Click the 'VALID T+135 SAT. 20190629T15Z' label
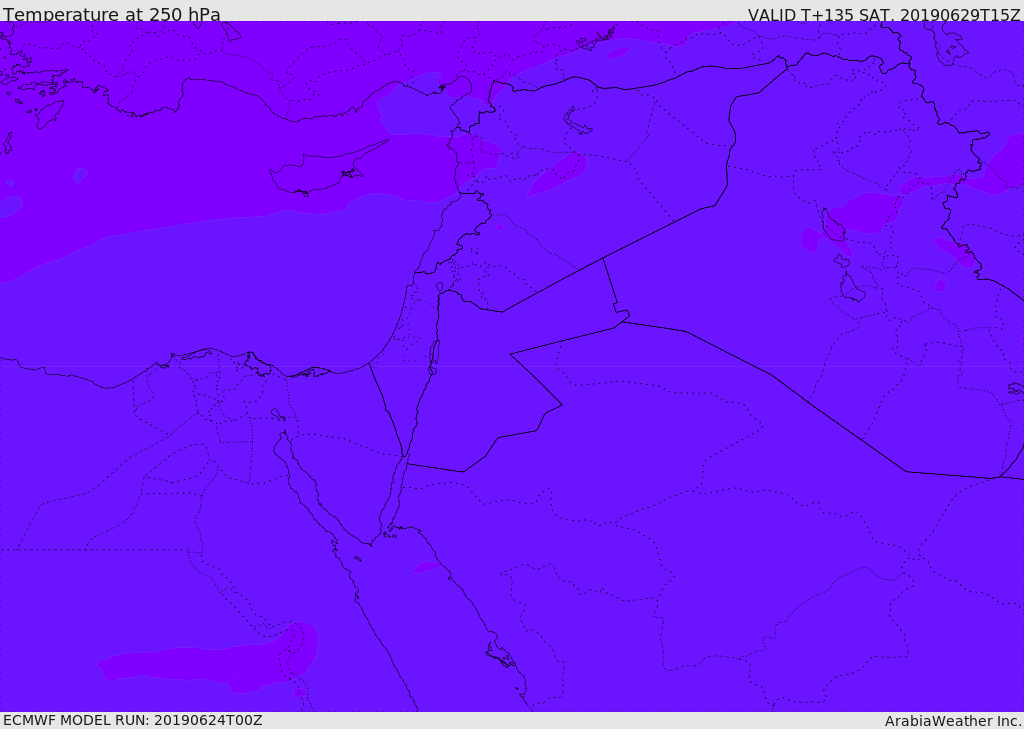 pos(884,14)
